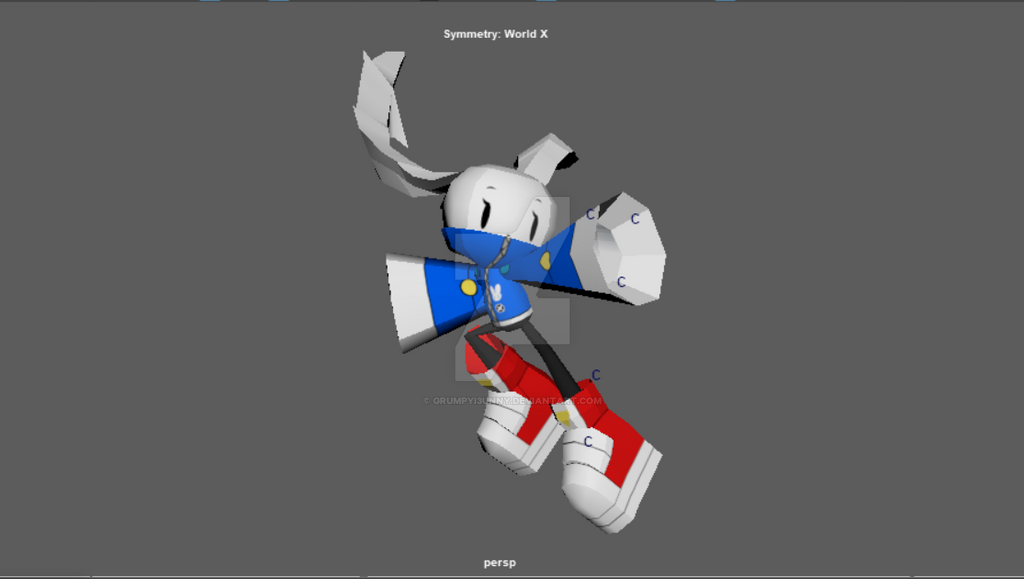
Task: Select the yellow button on the blue jacket
Action: tap(468, 287)
